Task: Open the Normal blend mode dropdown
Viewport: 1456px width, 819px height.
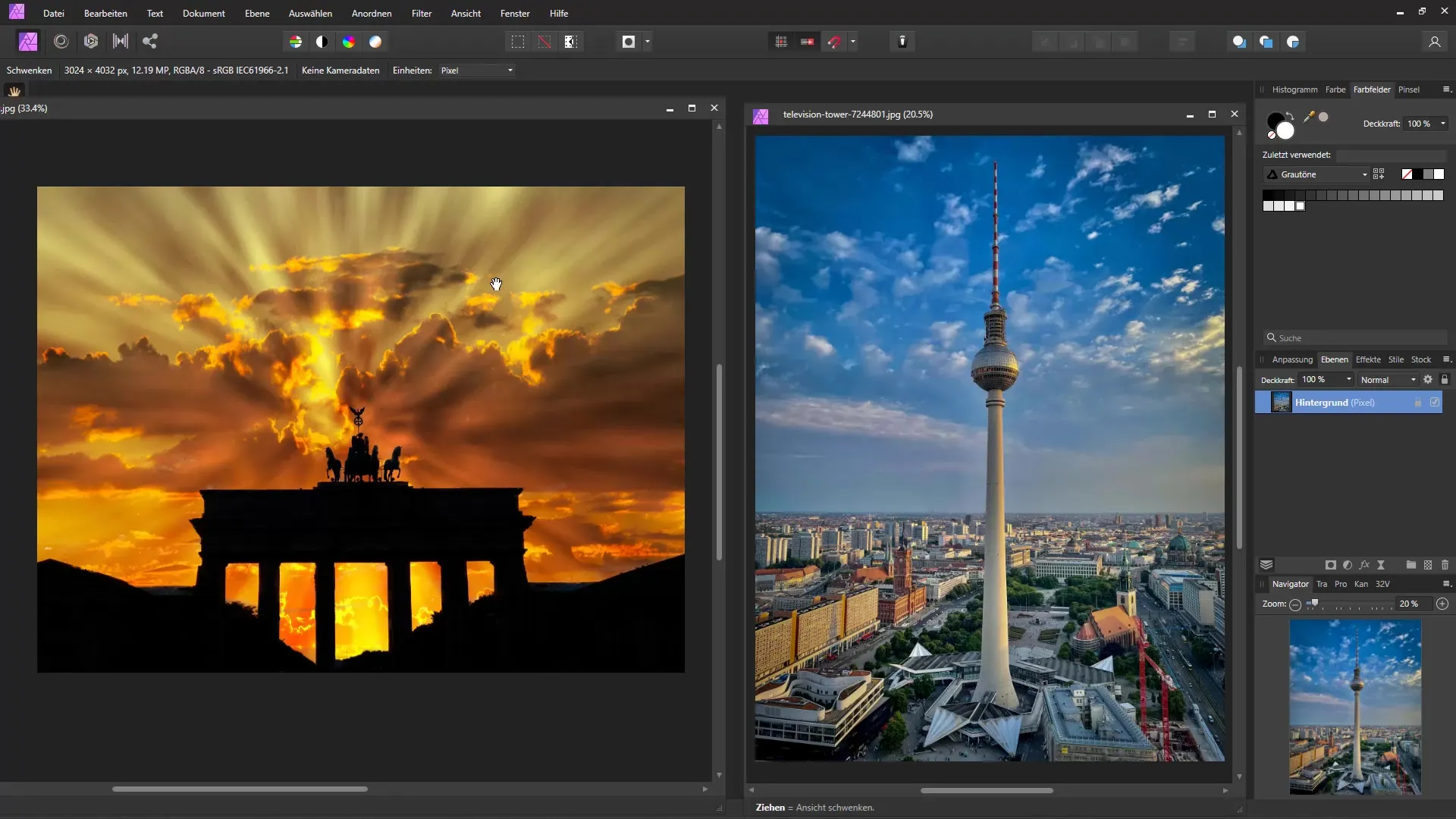Action: pos(1388,379)
